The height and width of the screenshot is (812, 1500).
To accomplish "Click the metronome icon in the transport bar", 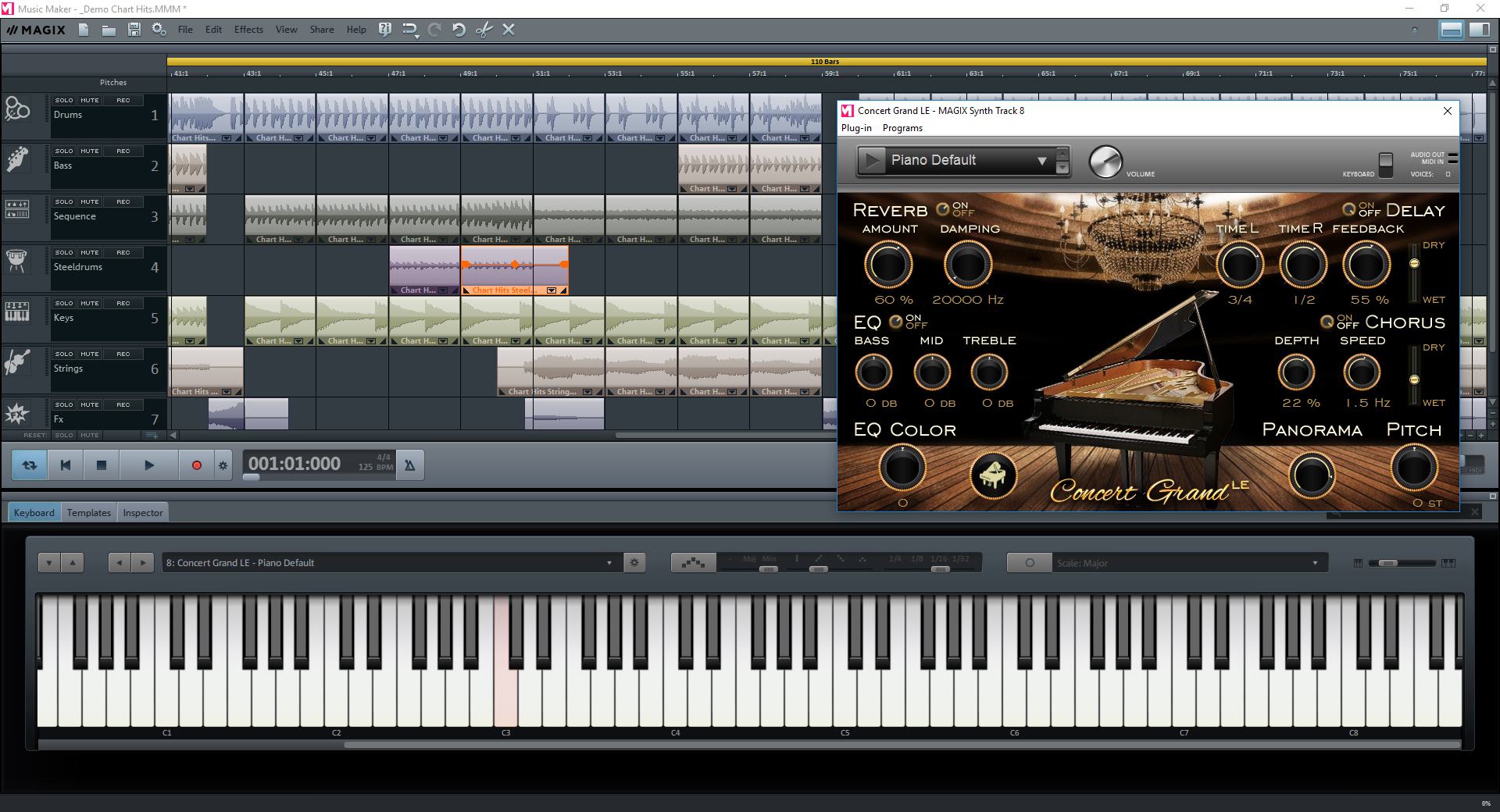I will (x=410, y=465).
